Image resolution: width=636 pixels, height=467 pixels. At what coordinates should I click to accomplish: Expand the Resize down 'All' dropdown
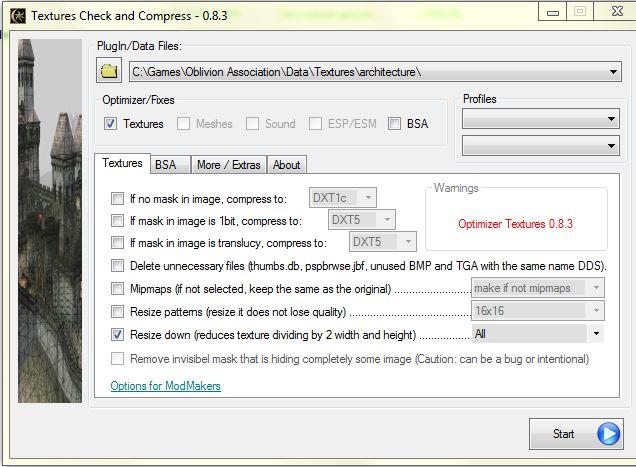click(597, 334)
